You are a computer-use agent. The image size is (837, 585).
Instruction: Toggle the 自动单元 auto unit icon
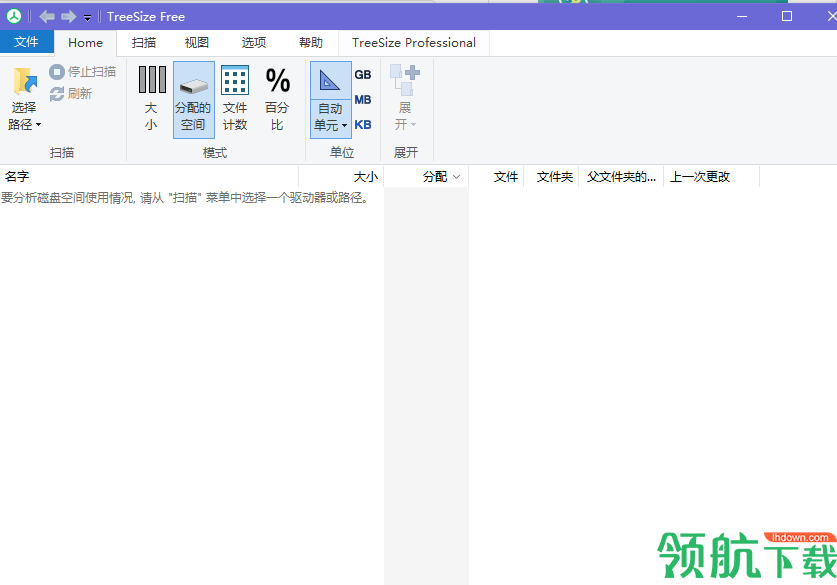pos(330,81)
